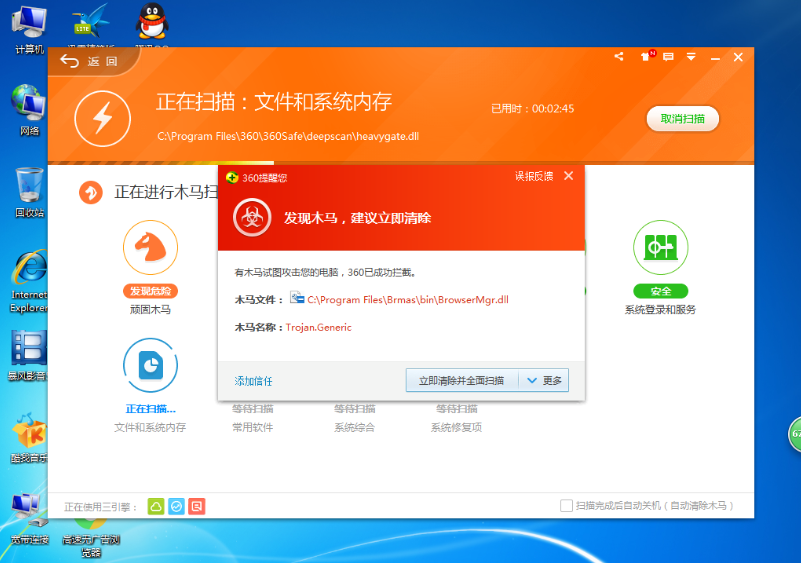Click the 误报反馈 false positive link
Viewport: 801px width, 563px height.
point(534,176)
